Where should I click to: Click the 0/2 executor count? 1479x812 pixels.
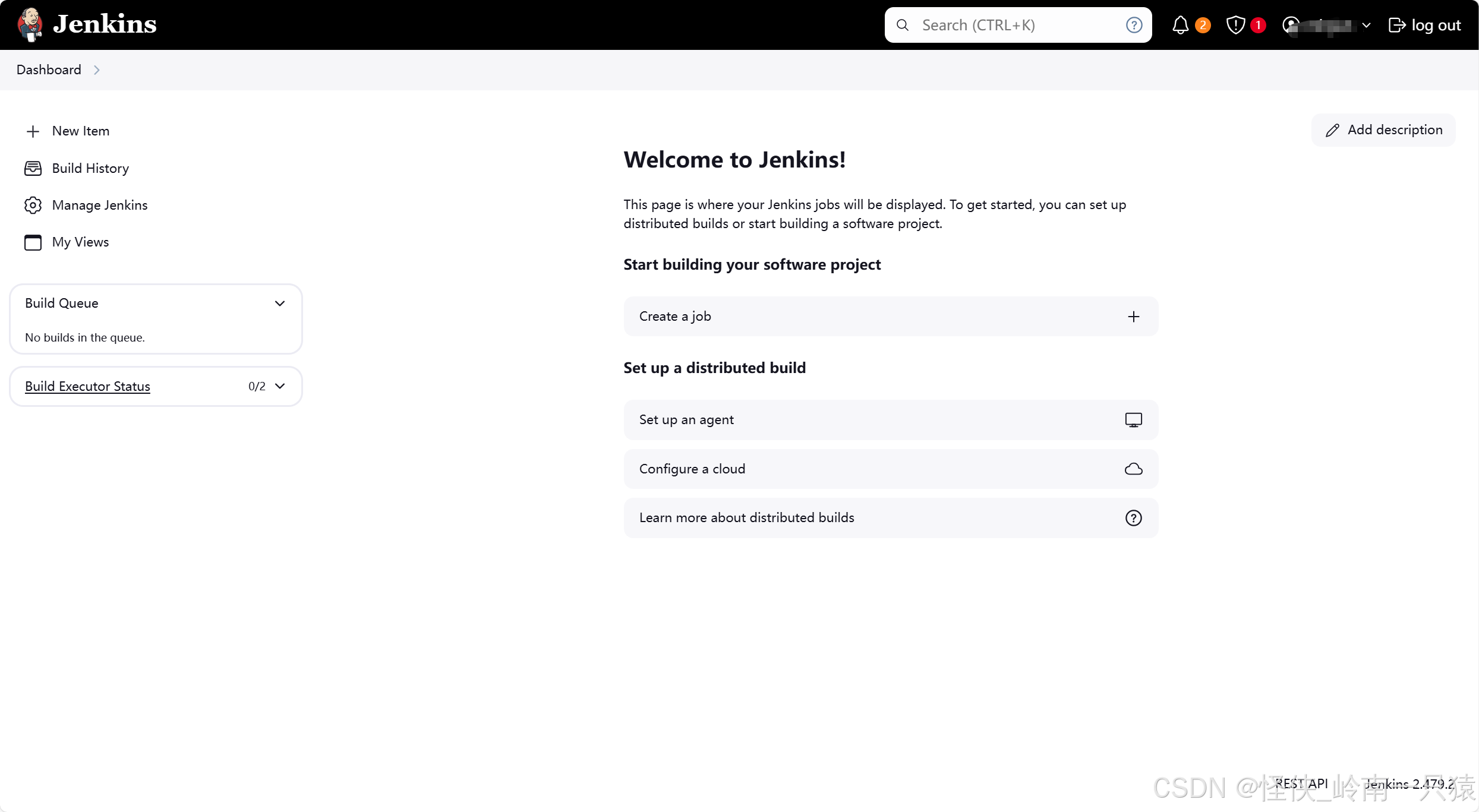(x=257, y=386)
